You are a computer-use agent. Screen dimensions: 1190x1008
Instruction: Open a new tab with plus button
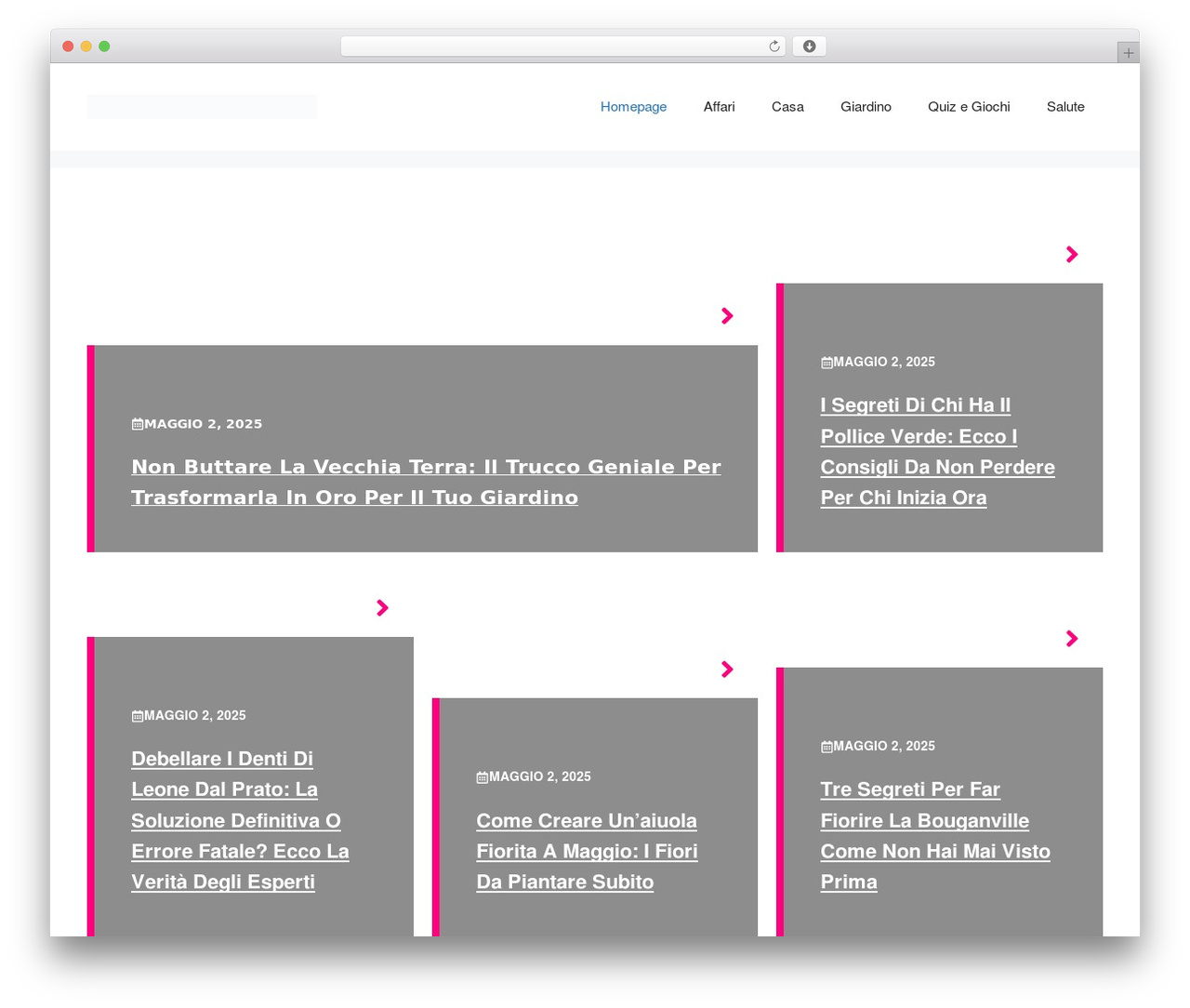coord(1128,53)
